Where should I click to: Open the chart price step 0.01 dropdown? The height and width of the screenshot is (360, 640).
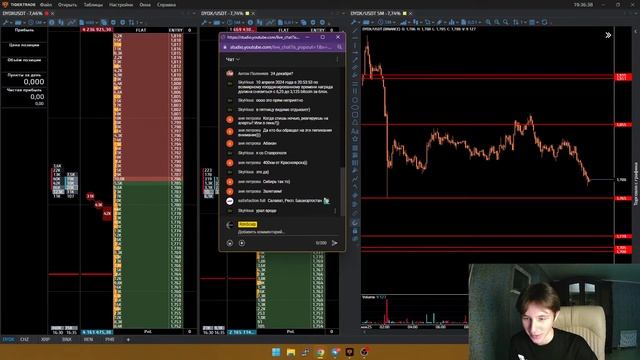[471, 22]
